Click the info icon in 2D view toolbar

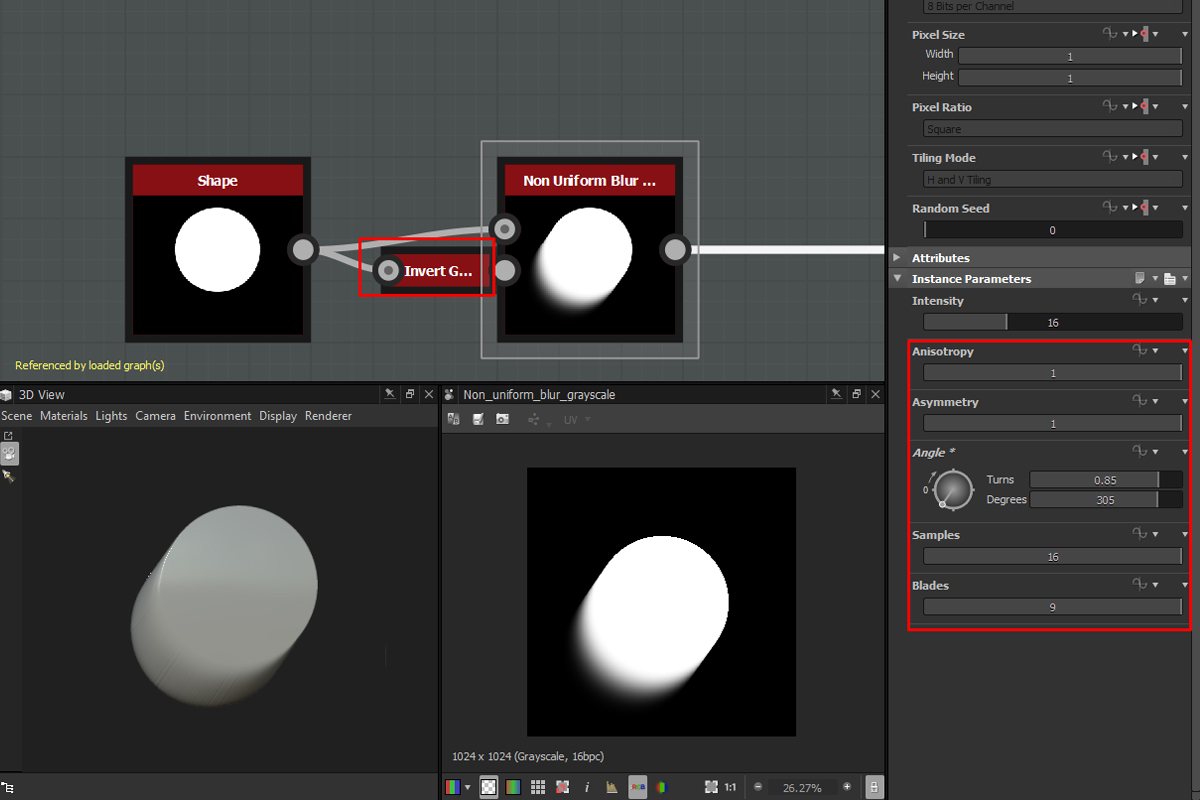point(587,787)
